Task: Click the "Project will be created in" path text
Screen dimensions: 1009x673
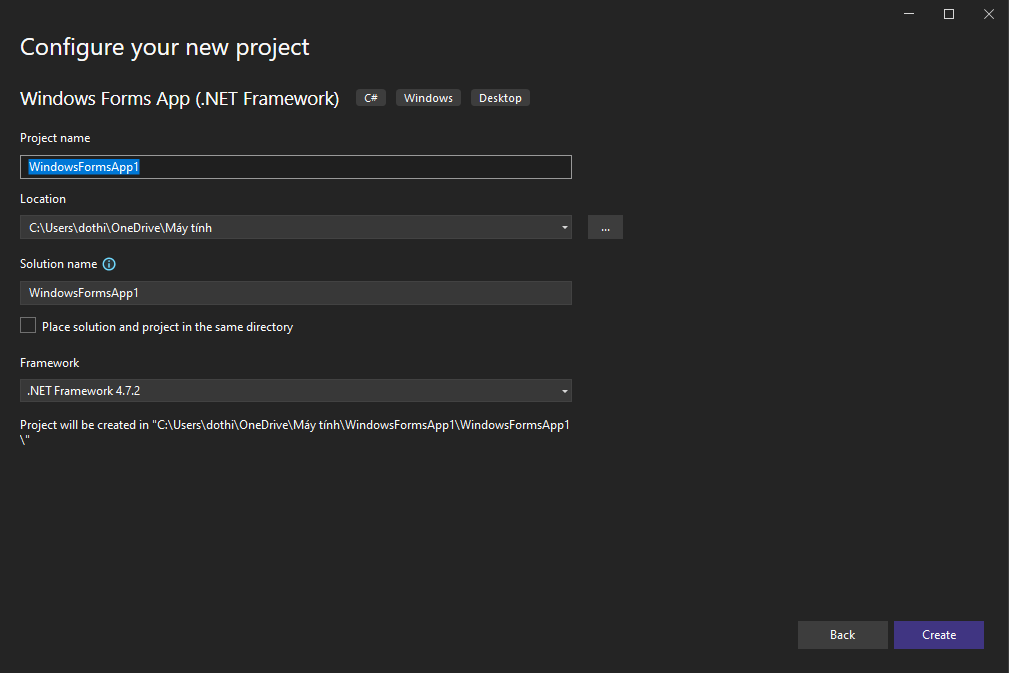Action: (x=295, y=425)
